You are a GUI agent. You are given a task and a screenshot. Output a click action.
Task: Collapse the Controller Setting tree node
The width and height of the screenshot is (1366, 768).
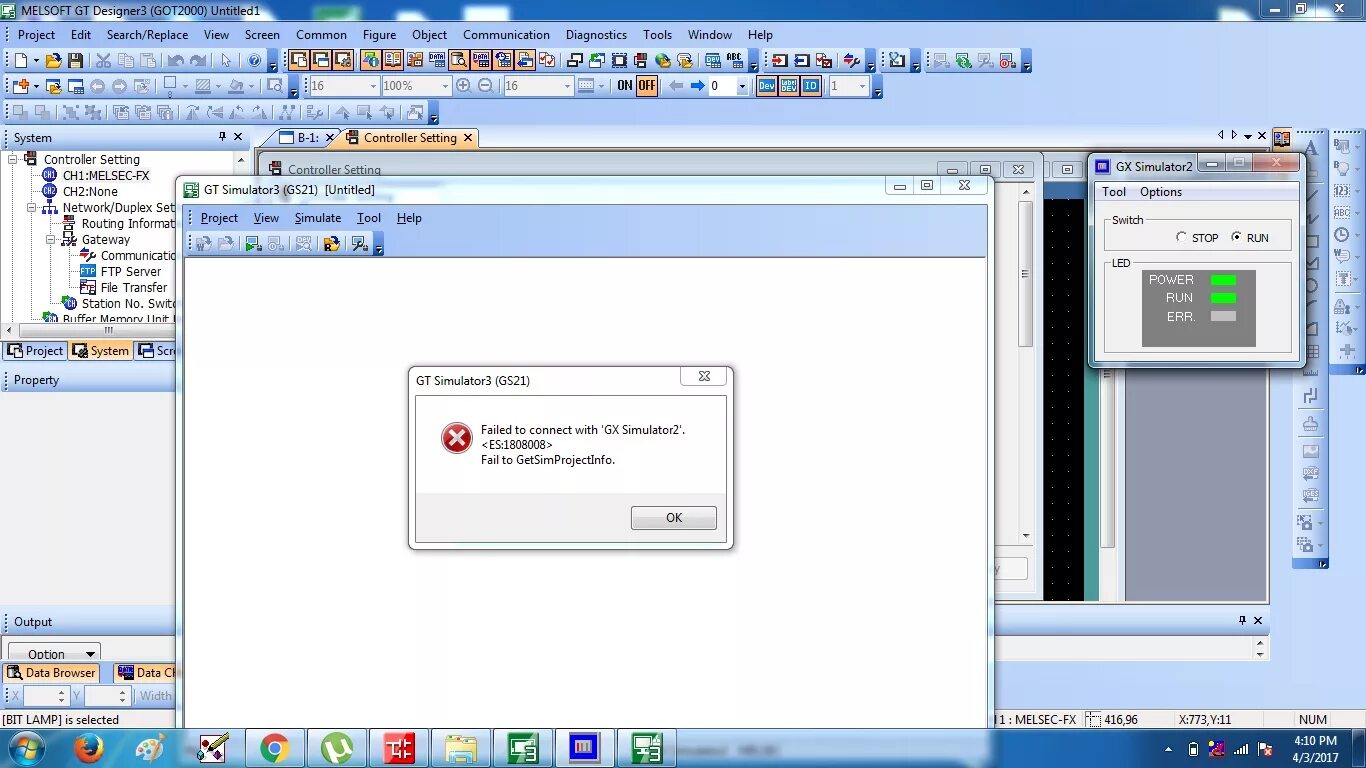click(x=13, y=159)
